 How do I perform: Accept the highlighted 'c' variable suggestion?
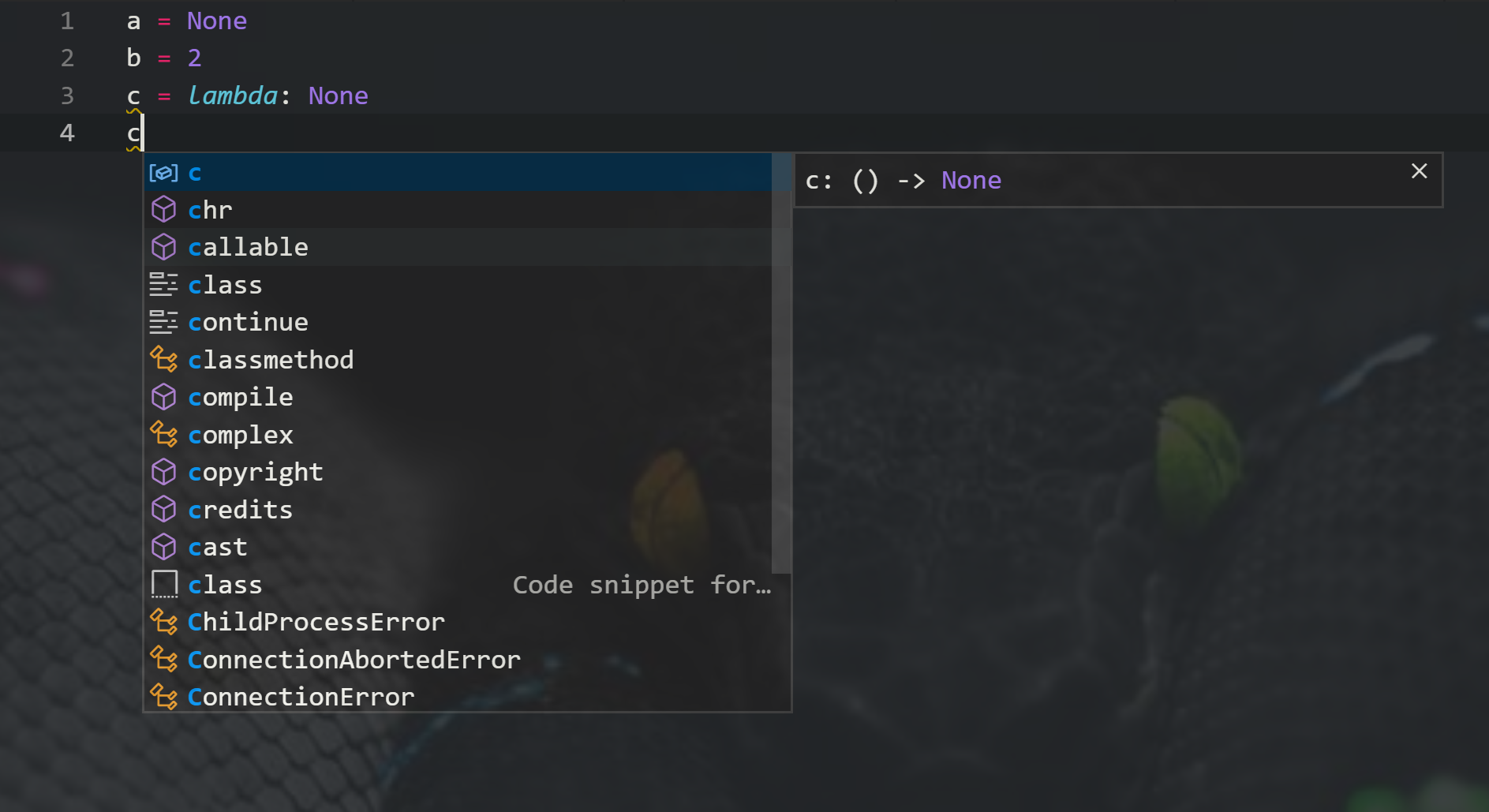pyautogui.click(x=458, y=172)
